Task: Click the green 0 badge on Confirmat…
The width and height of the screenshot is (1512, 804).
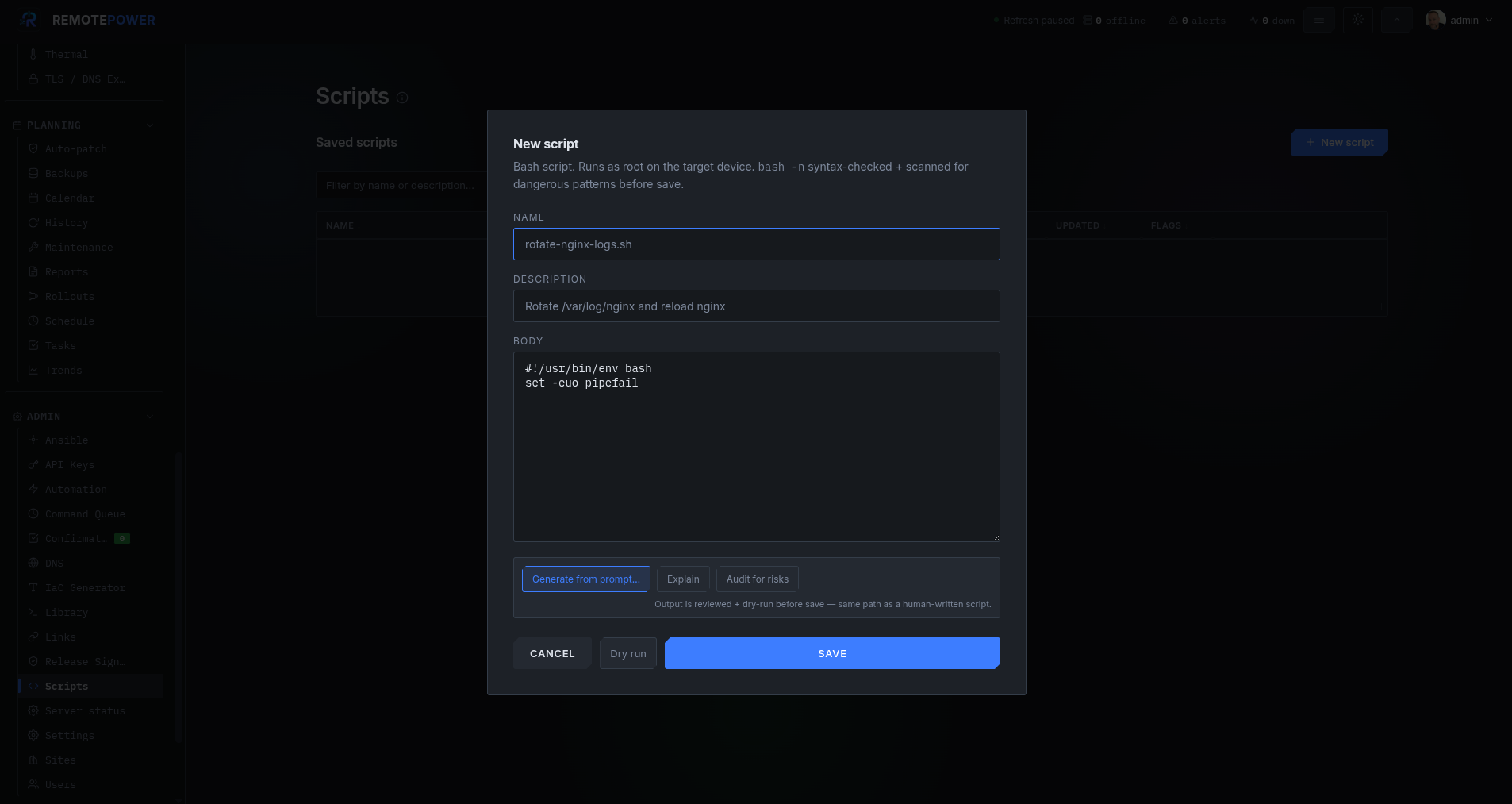Action: pos(122,538)
